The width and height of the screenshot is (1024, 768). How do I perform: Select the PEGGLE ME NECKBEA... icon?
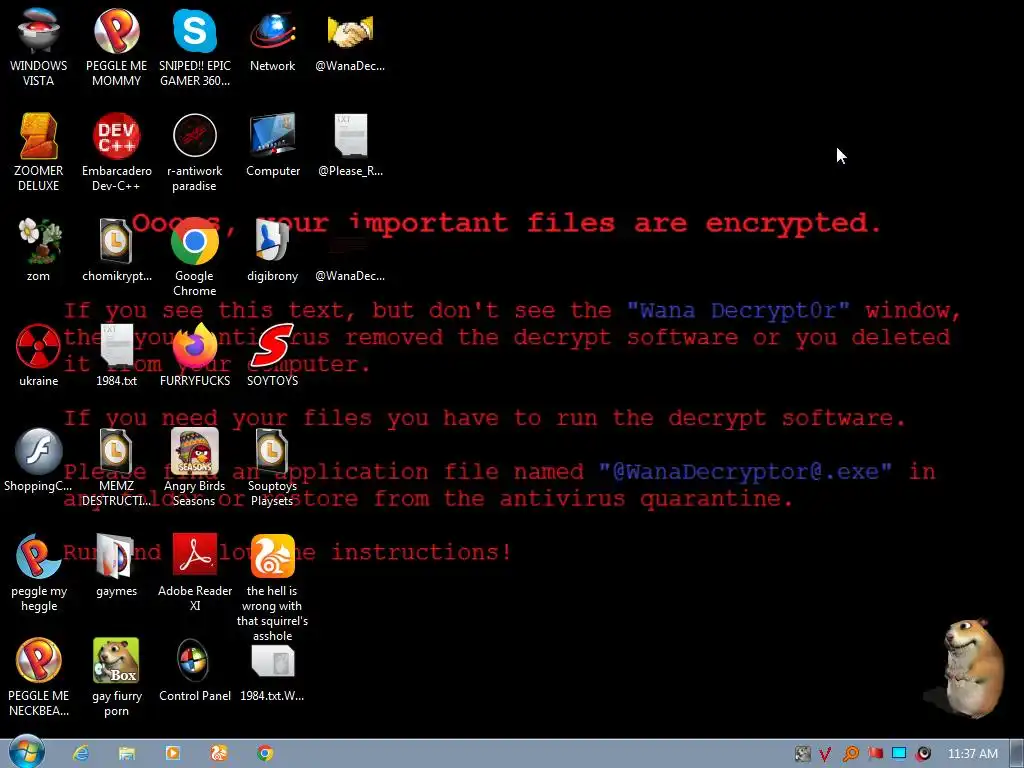(x=39, y=678)
